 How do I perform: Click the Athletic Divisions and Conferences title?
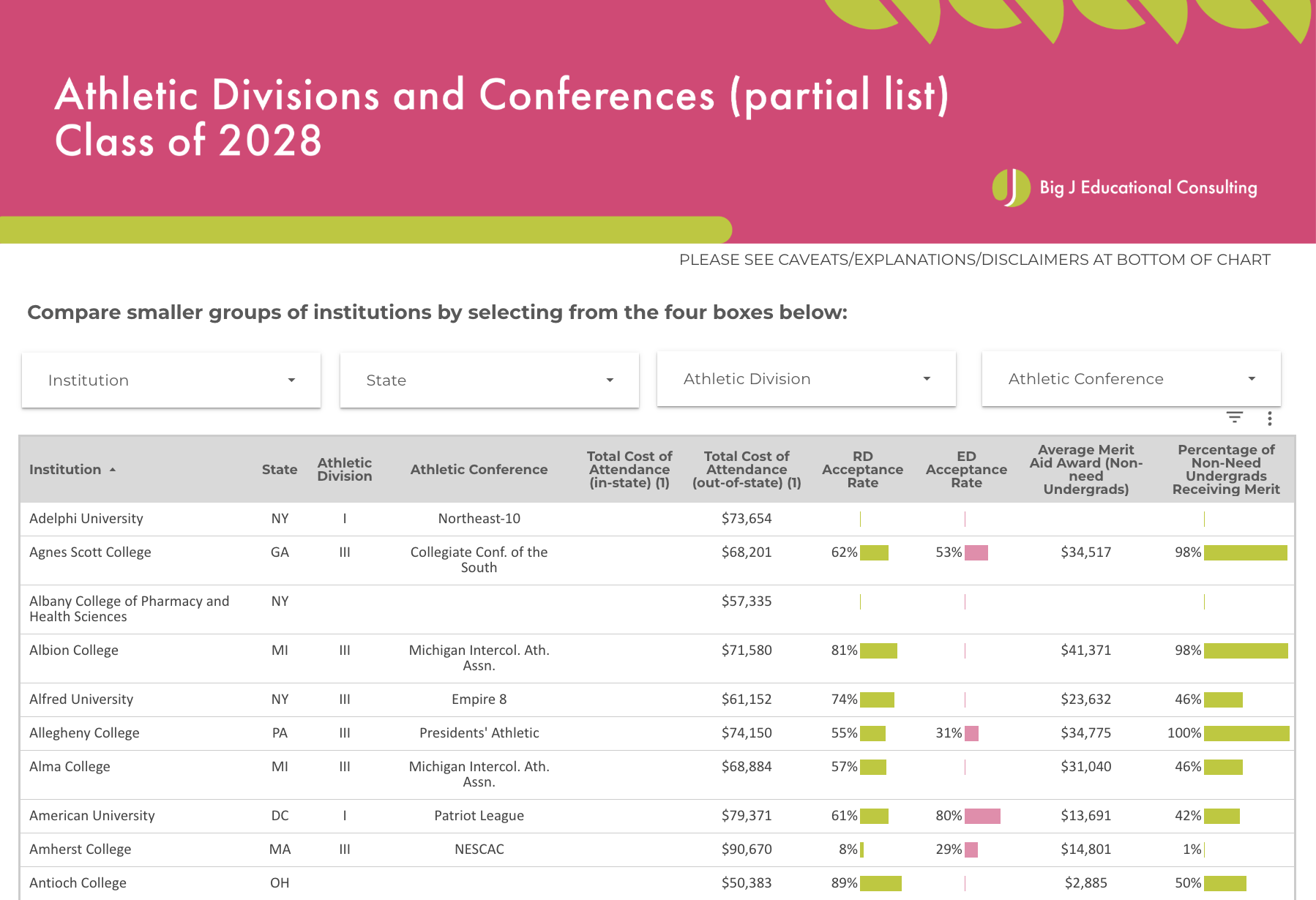point(502,117)
